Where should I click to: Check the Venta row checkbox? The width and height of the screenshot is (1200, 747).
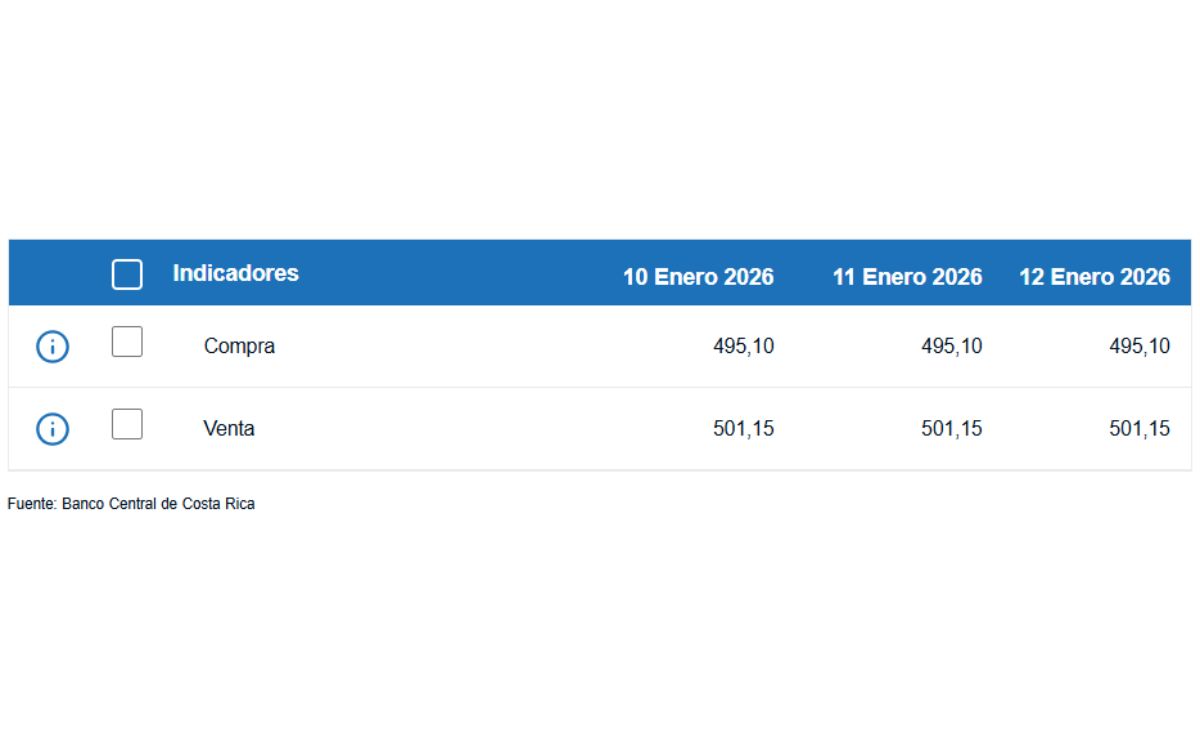point(127,426)
